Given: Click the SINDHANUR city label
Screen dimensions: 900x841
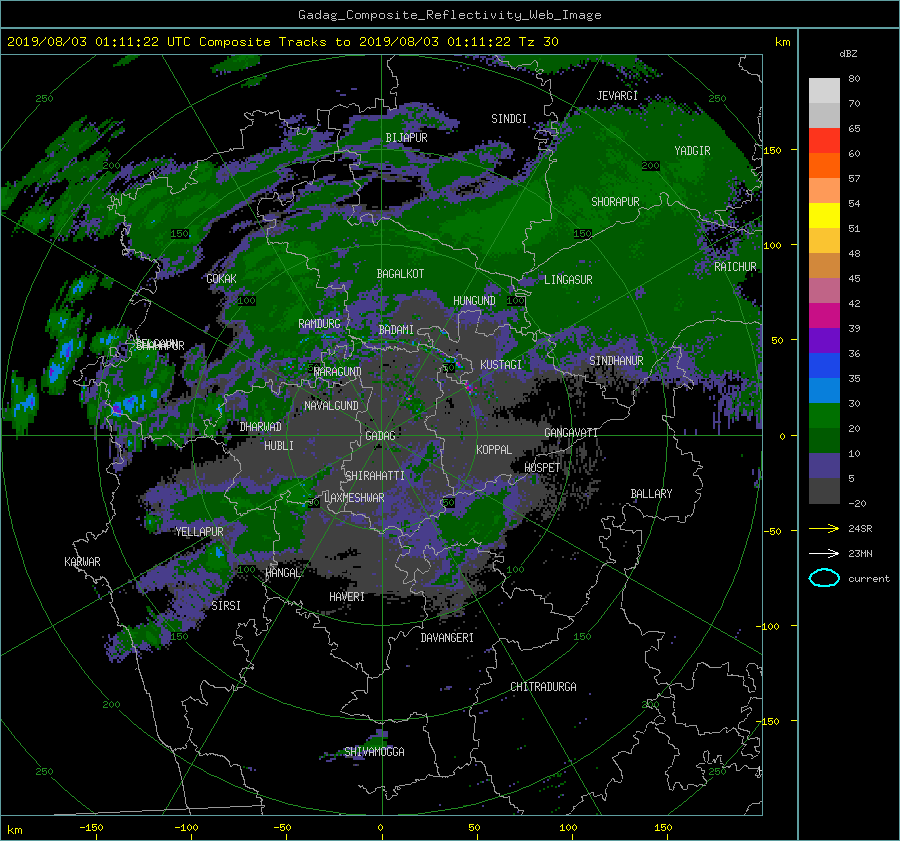Looking at the screenshot, I should [x=616, y=361].
